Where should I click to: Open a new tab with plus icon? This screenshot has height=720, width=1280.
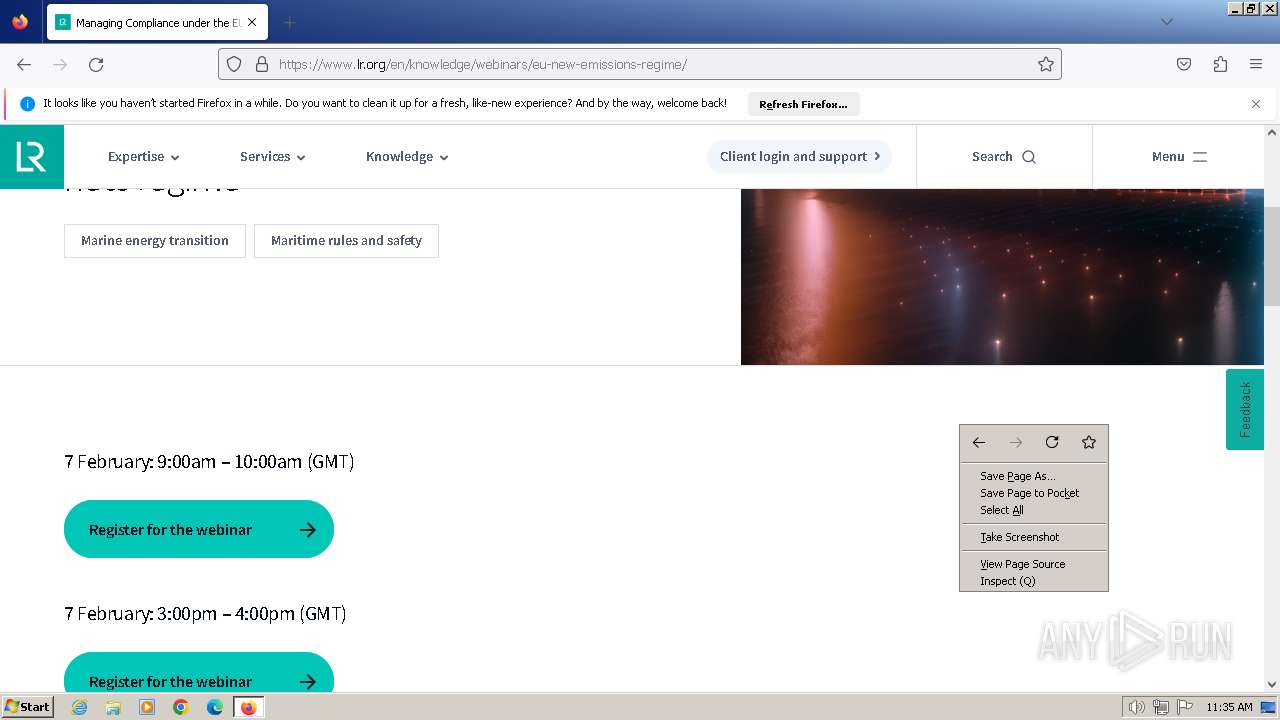pos(289,22)
